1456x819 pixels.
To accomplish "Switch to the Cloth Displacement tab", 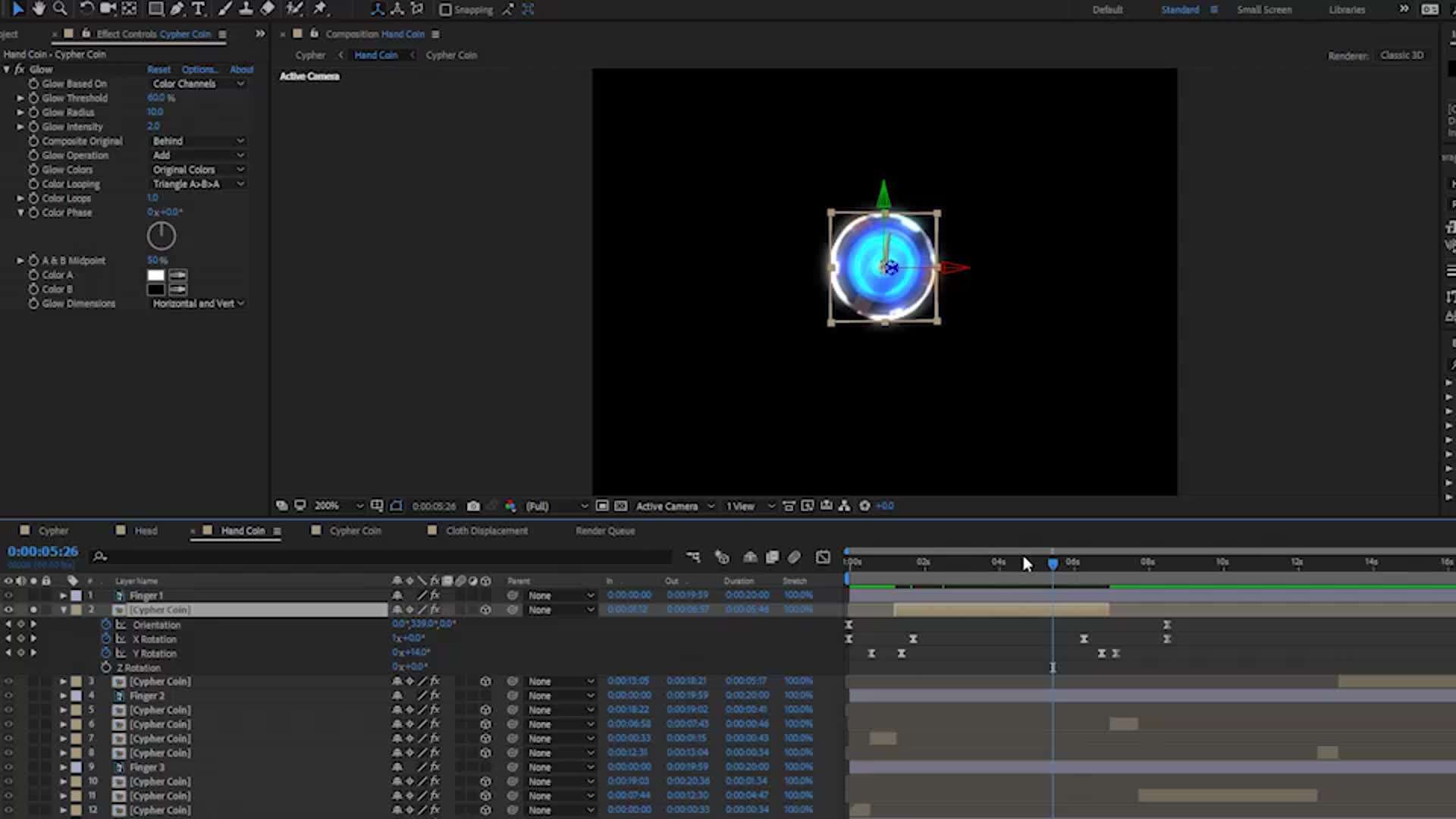I will coord(487,531).
